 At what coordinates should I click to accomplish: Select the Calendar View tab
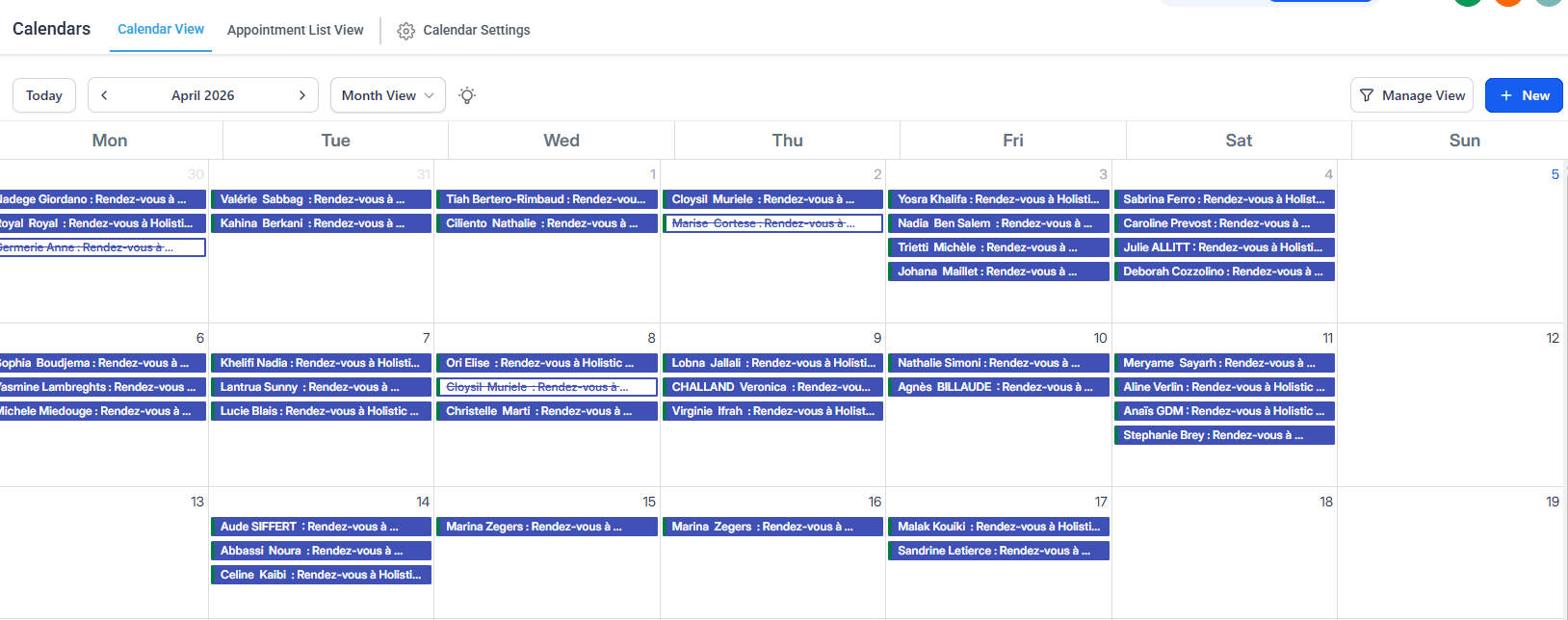click(160, 29)
